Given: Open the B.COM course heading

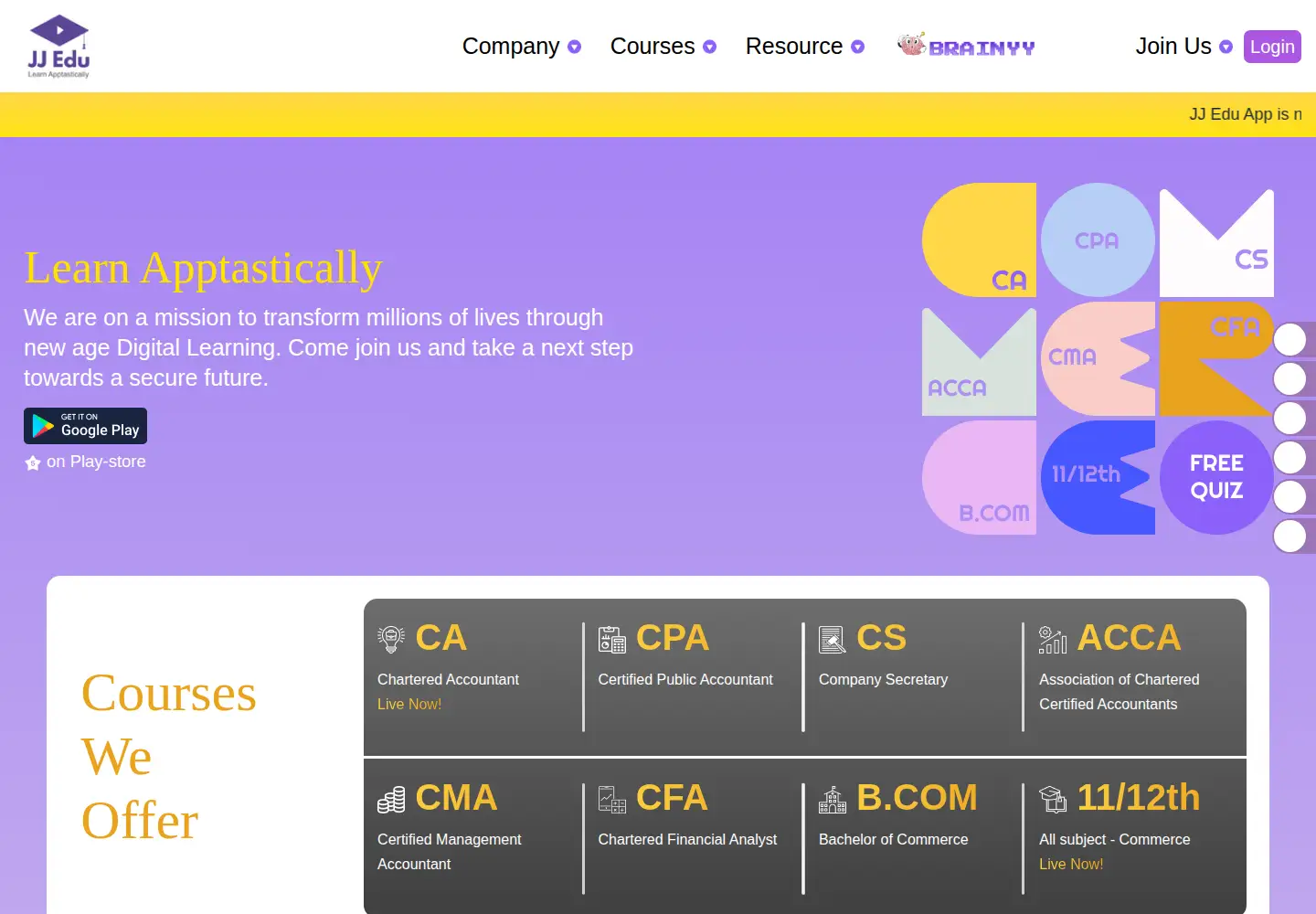Looking at the screenshot, I should (x=918, y=798).
